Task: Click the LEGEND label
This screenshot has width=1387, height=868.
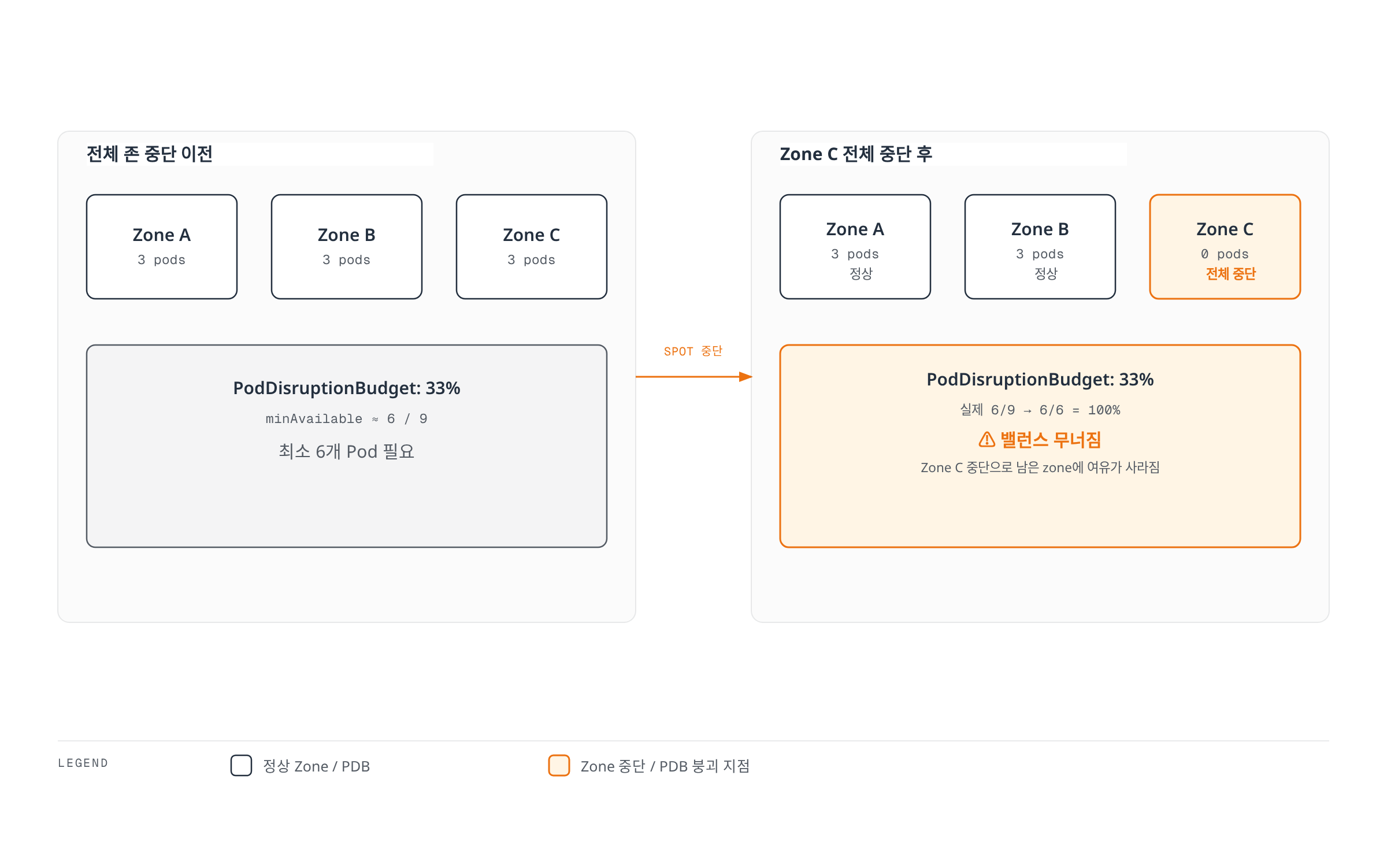Action: (x=83, y=763)
